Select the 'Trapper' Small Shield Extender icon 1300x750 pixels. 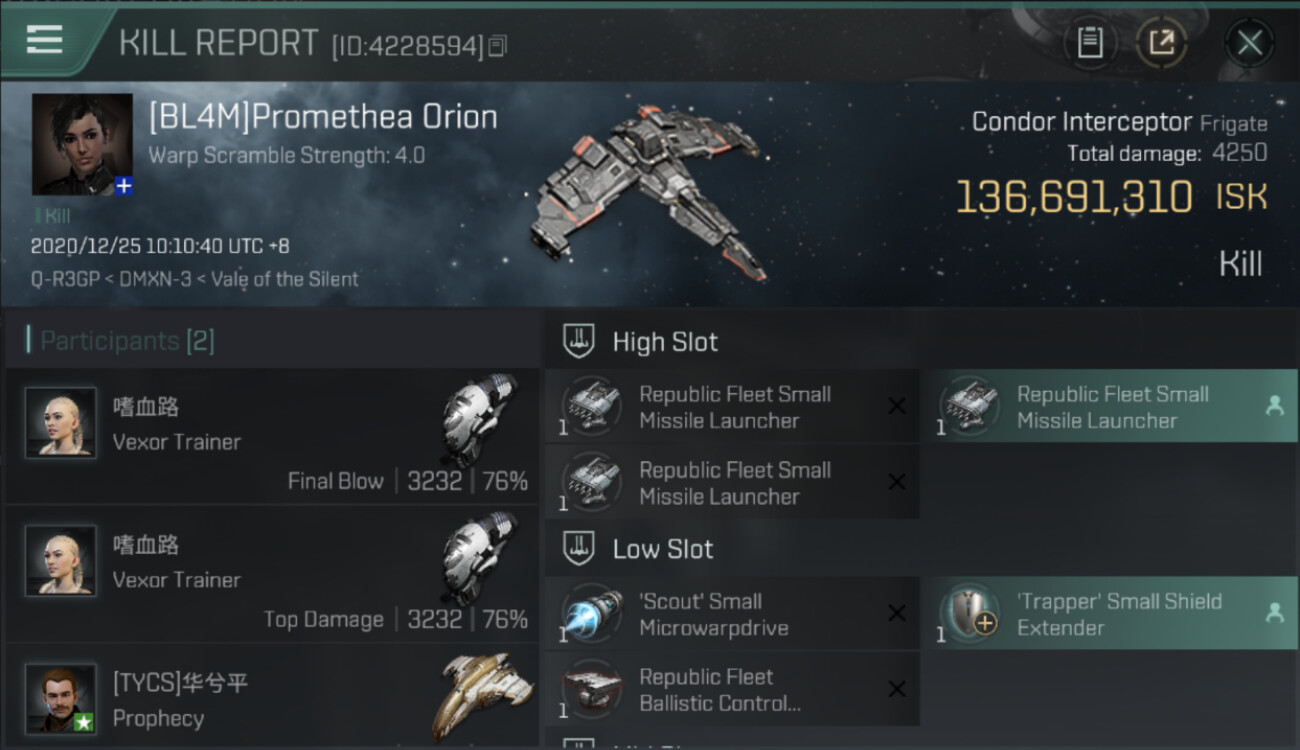coord(969,614)
